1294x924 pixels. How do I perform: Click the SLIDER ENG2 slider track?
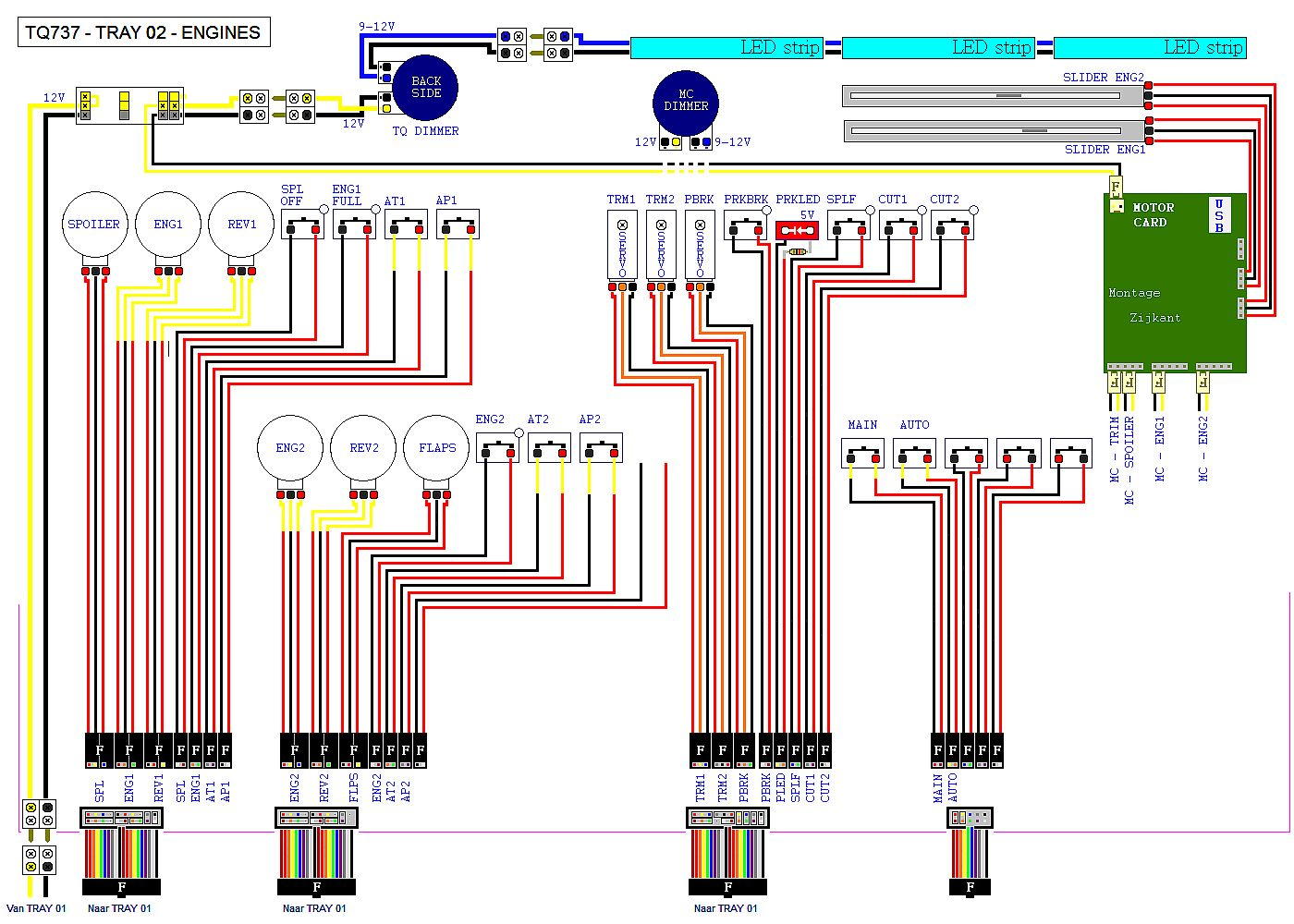coord(994,95)
